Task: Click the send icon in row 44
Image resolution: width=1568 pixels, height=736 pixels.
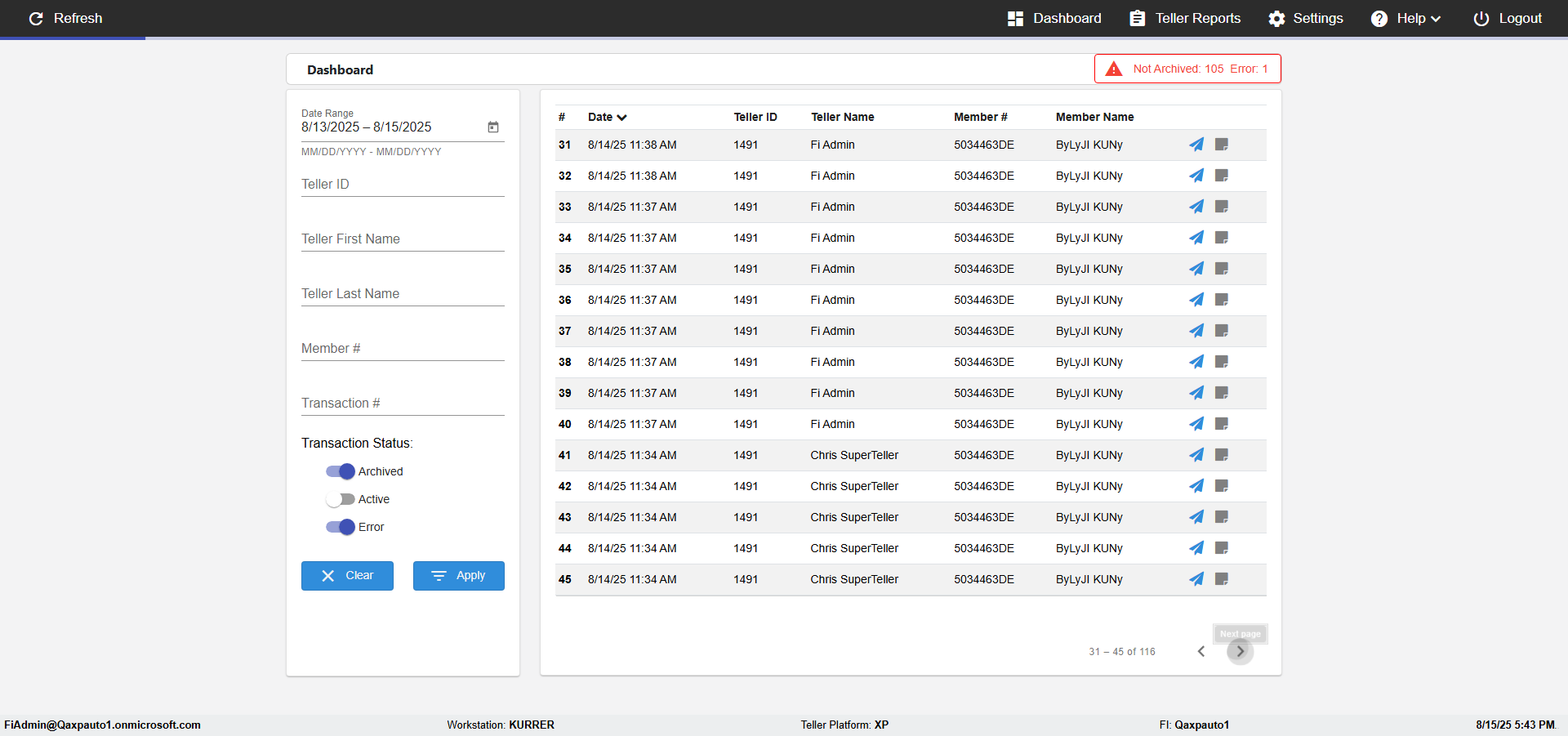Action: (1196, 548)
